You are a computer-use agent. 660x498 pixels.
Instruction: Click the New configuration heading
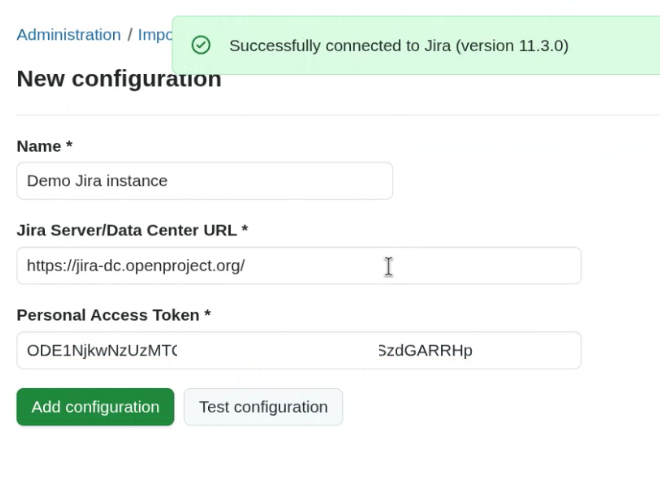[x=119, y=79]
